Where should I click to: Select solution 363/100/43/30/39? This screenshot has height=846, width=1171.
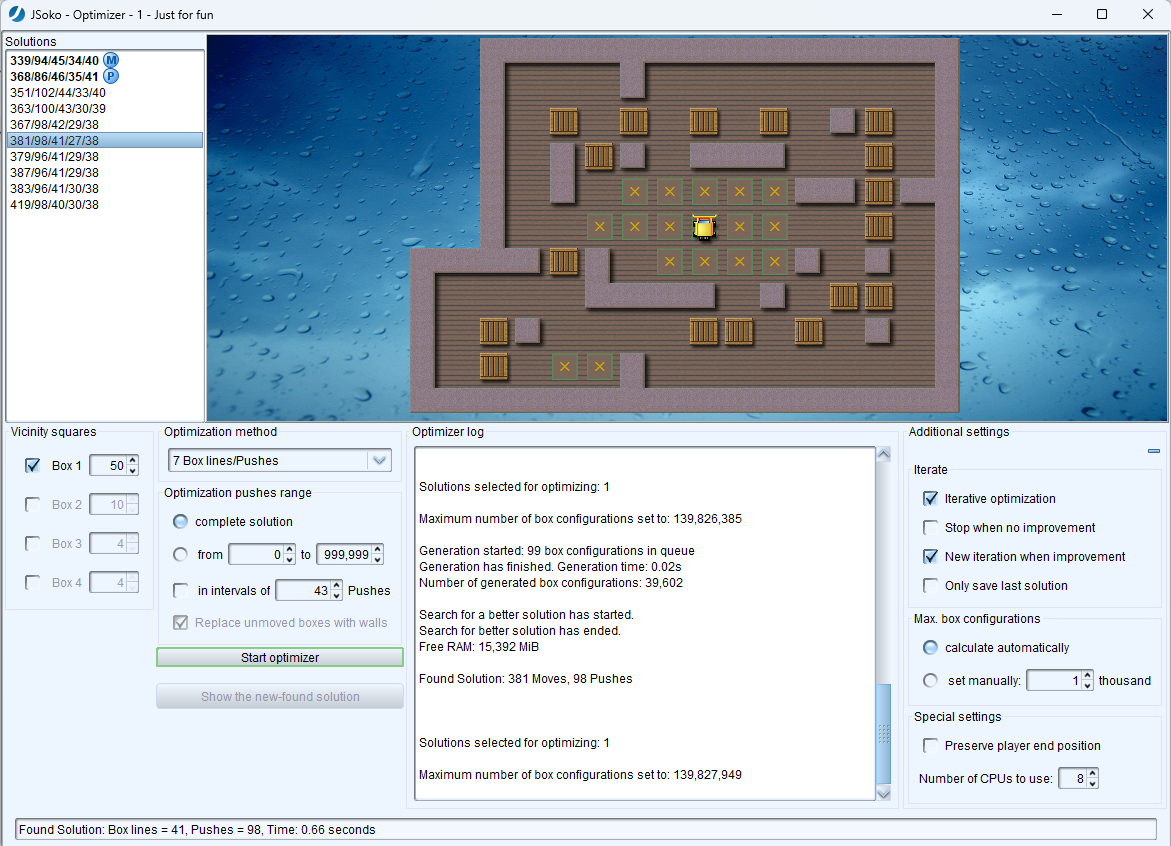(x=105, y=108)
